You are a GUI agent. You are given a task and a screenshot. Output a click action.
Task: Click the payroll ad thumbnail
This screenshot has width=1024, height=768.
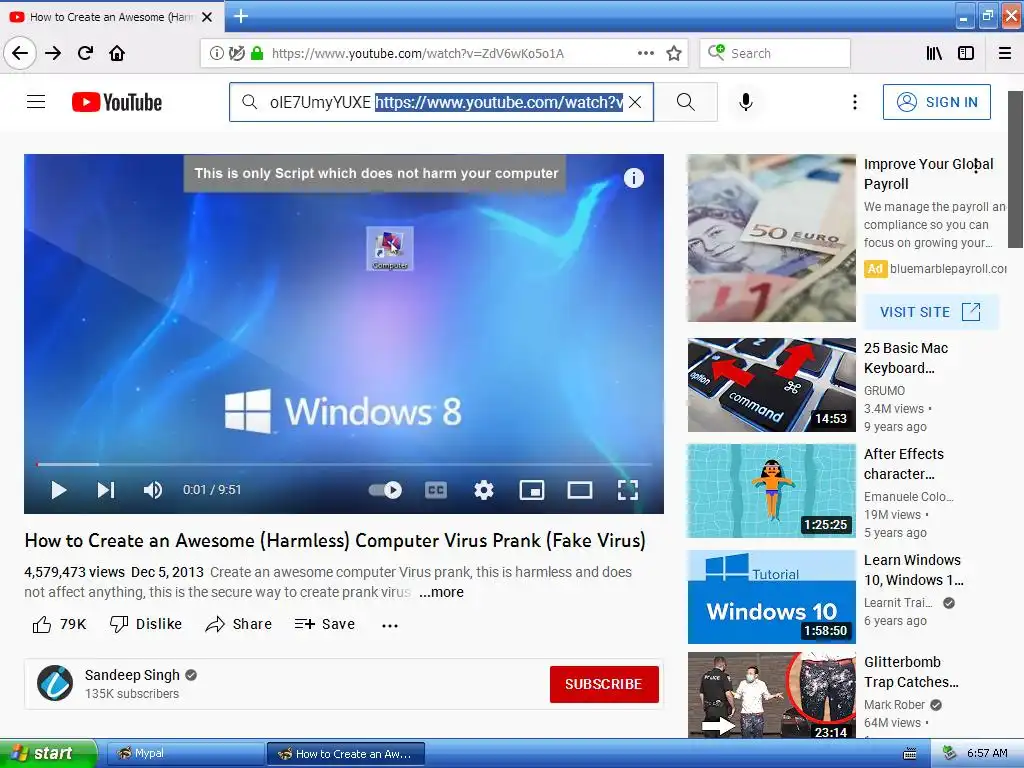coord(771,238)
